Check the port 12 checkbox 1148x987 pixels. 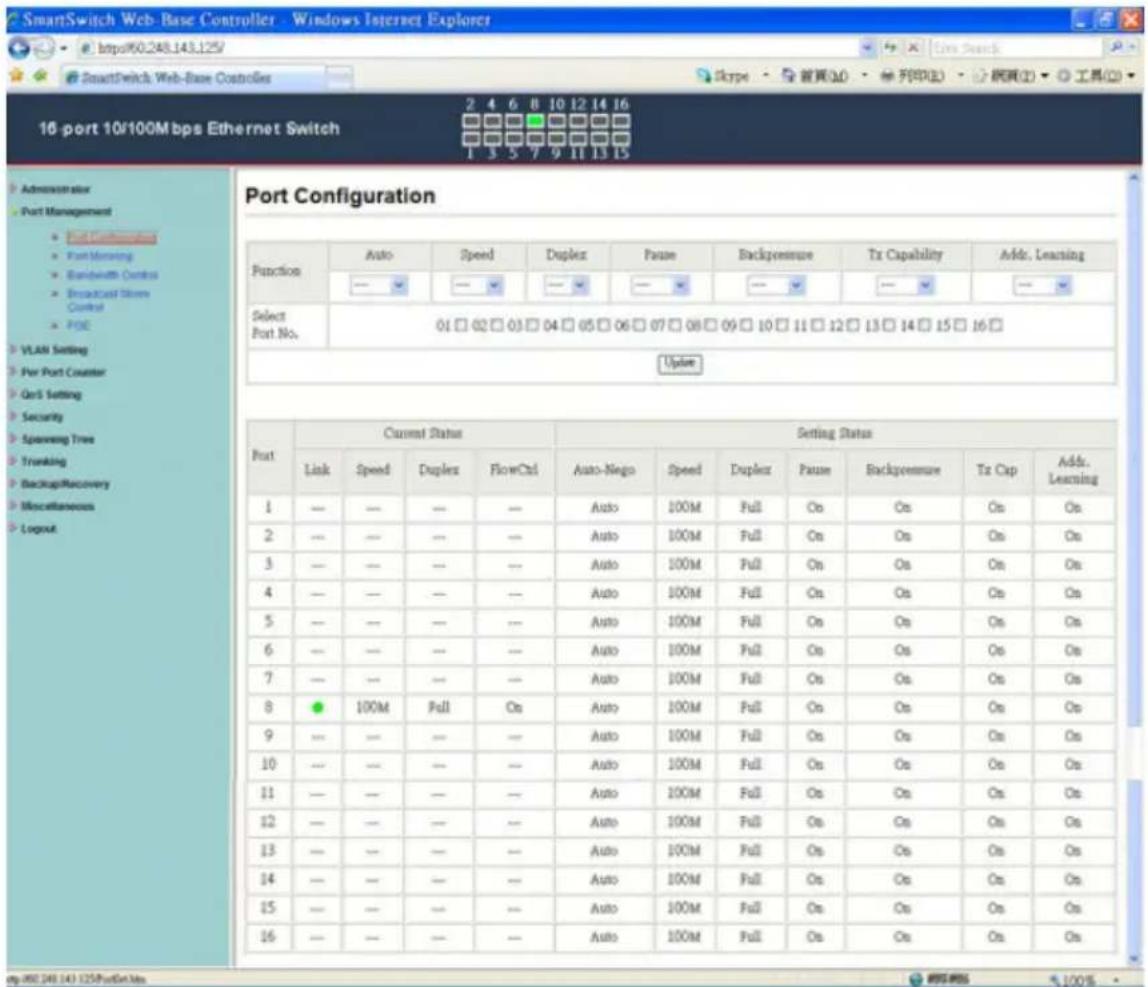(853, 325)
